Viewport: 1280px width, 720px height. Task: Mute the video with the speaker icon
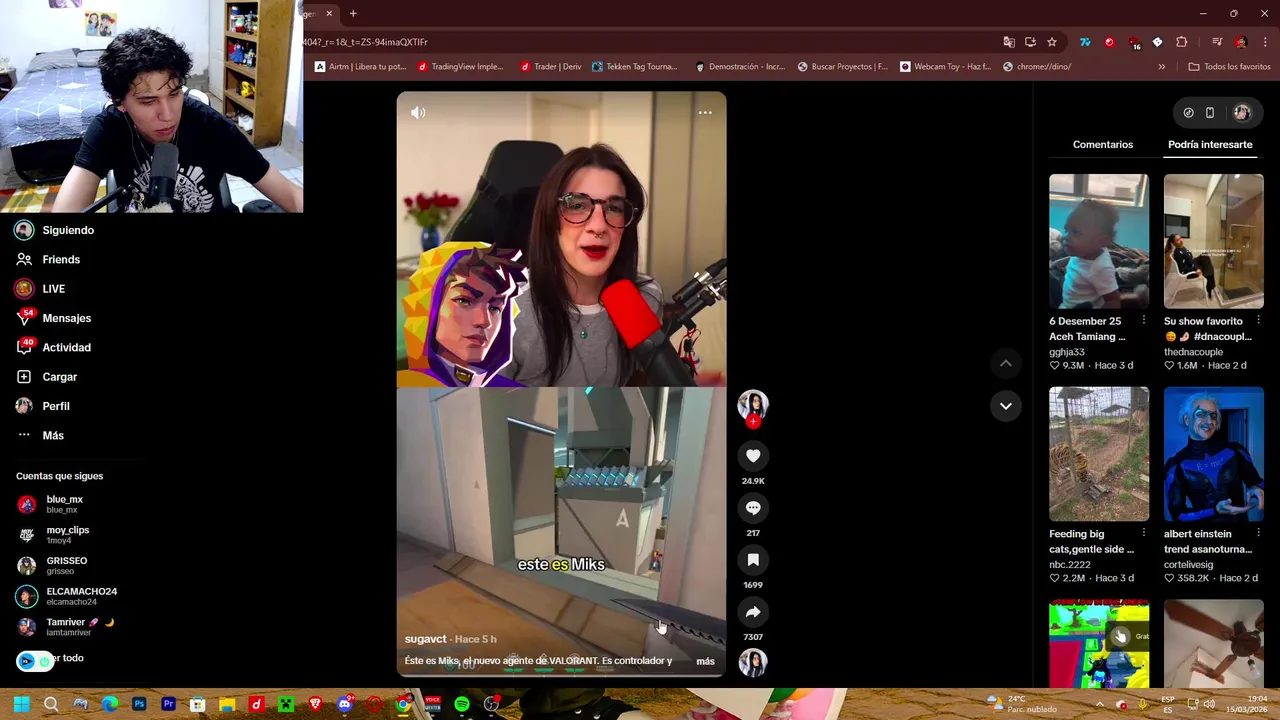(418, 113)
